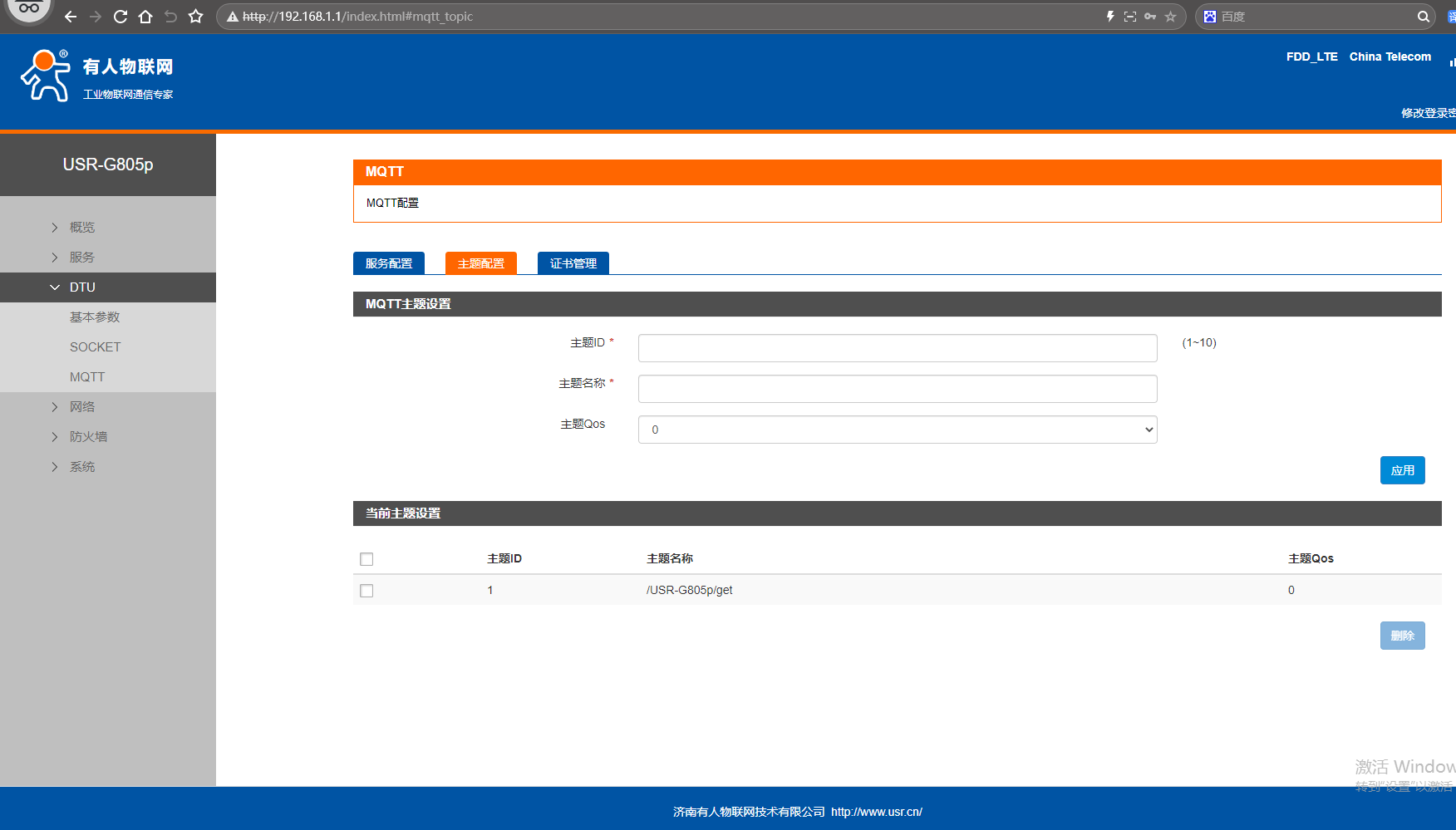Click the lightning bolt icon in address bar
Screen dimensions: 1456x830
pyautogui.click(x=1110, y=17)
